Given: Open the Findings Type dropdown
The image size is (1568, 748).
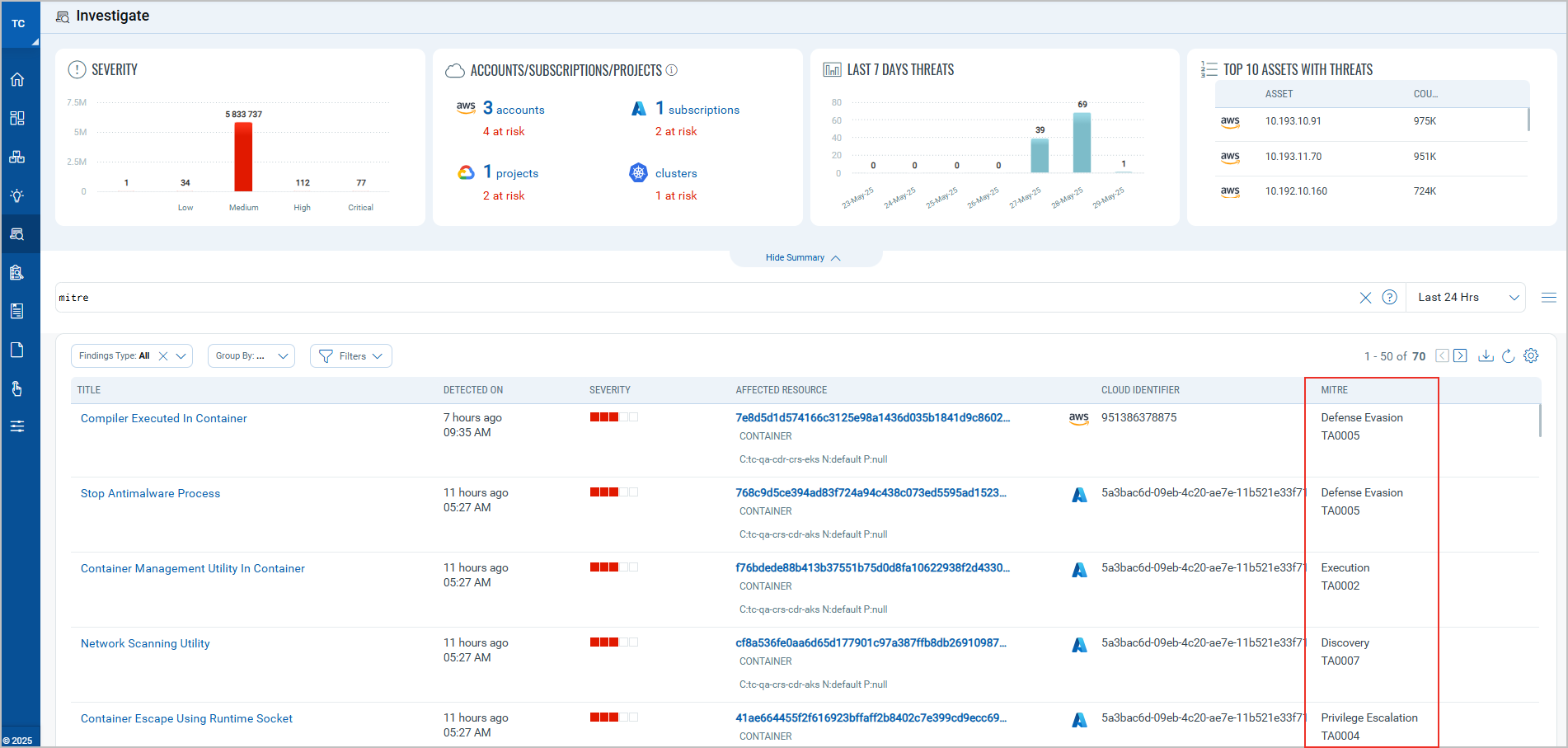Looking at the screenshot, I should coord(181,356).
